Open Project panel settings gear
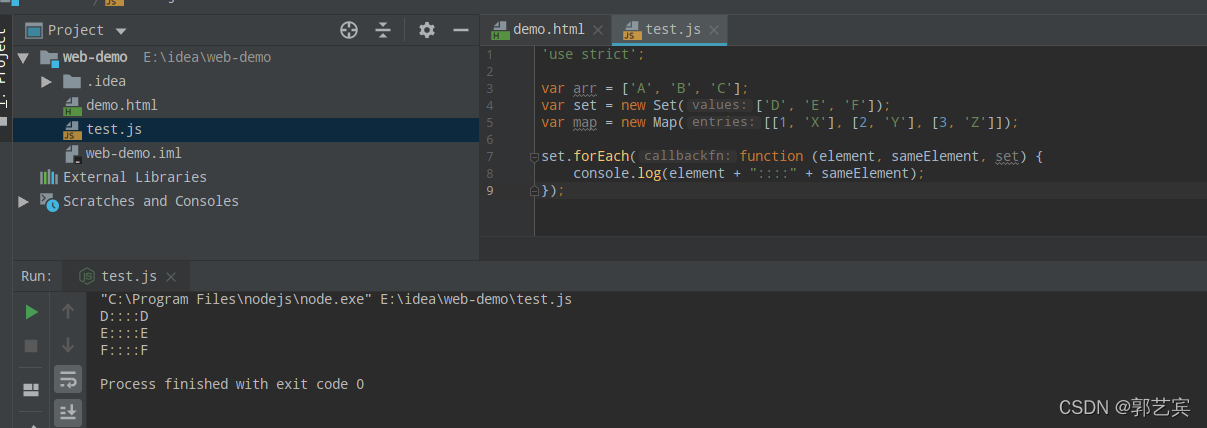Image resolution: width=1207 pixels, height=428 pixels. pyautogui.click(x=427, y=30)
